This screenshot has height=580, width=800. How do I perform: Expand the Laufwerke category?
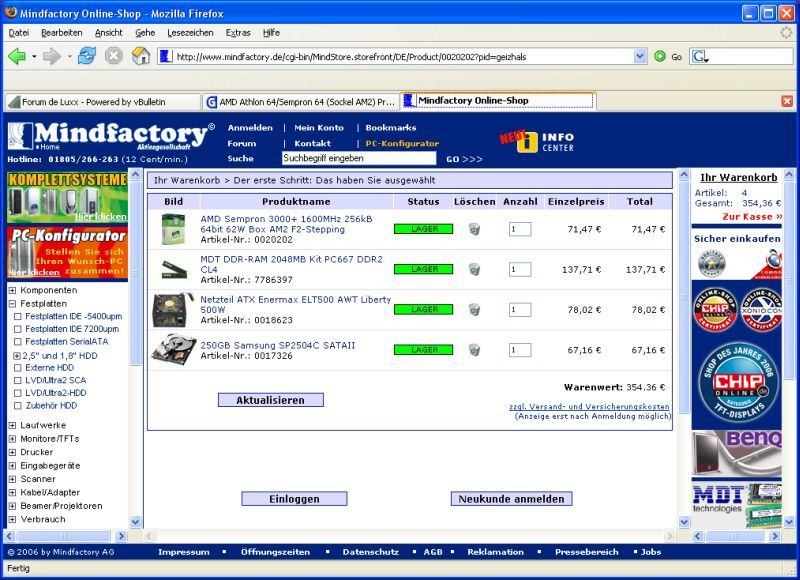point(12,425)
